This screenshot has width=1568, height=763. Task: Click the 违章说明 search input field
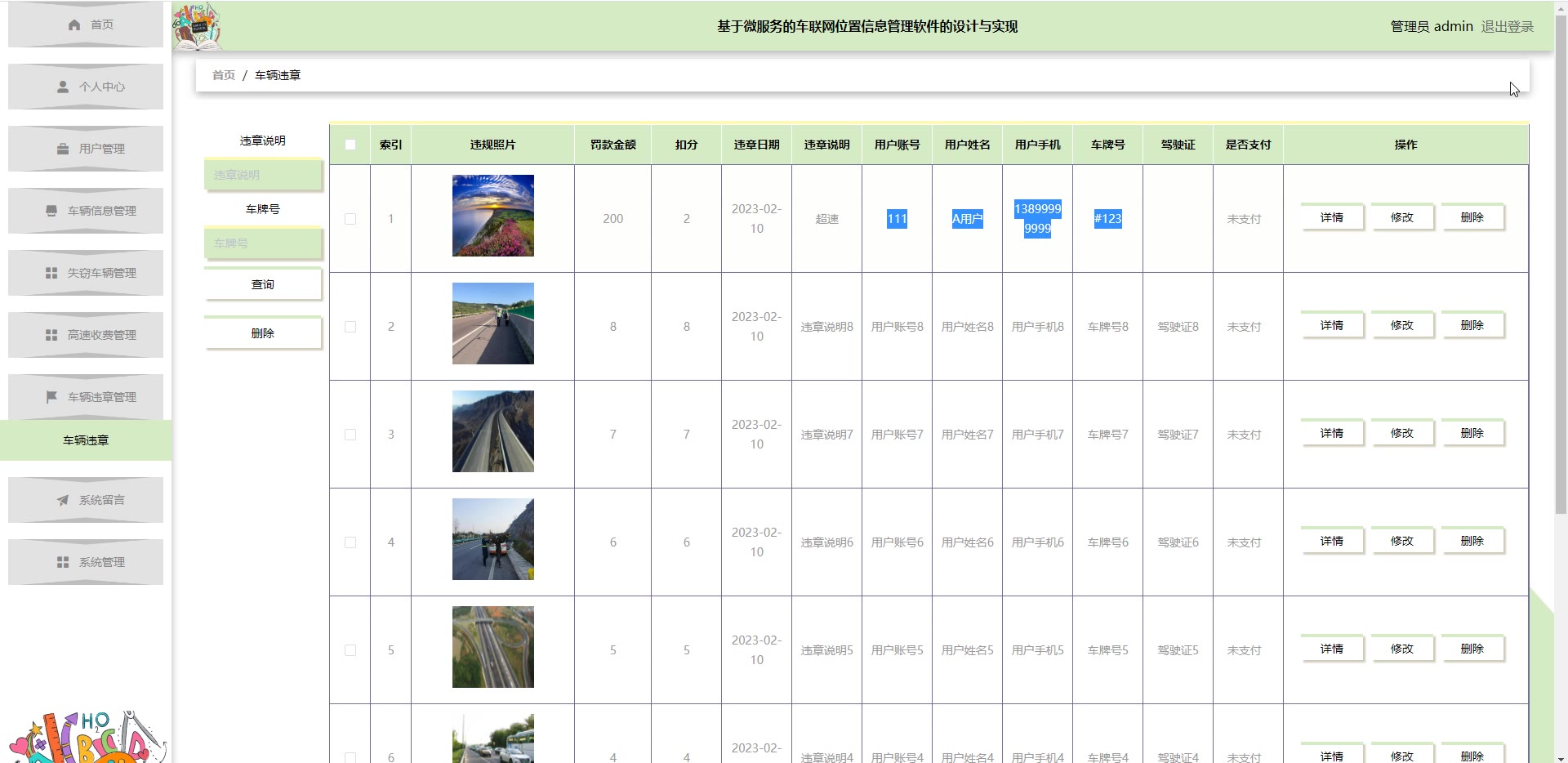263,175
